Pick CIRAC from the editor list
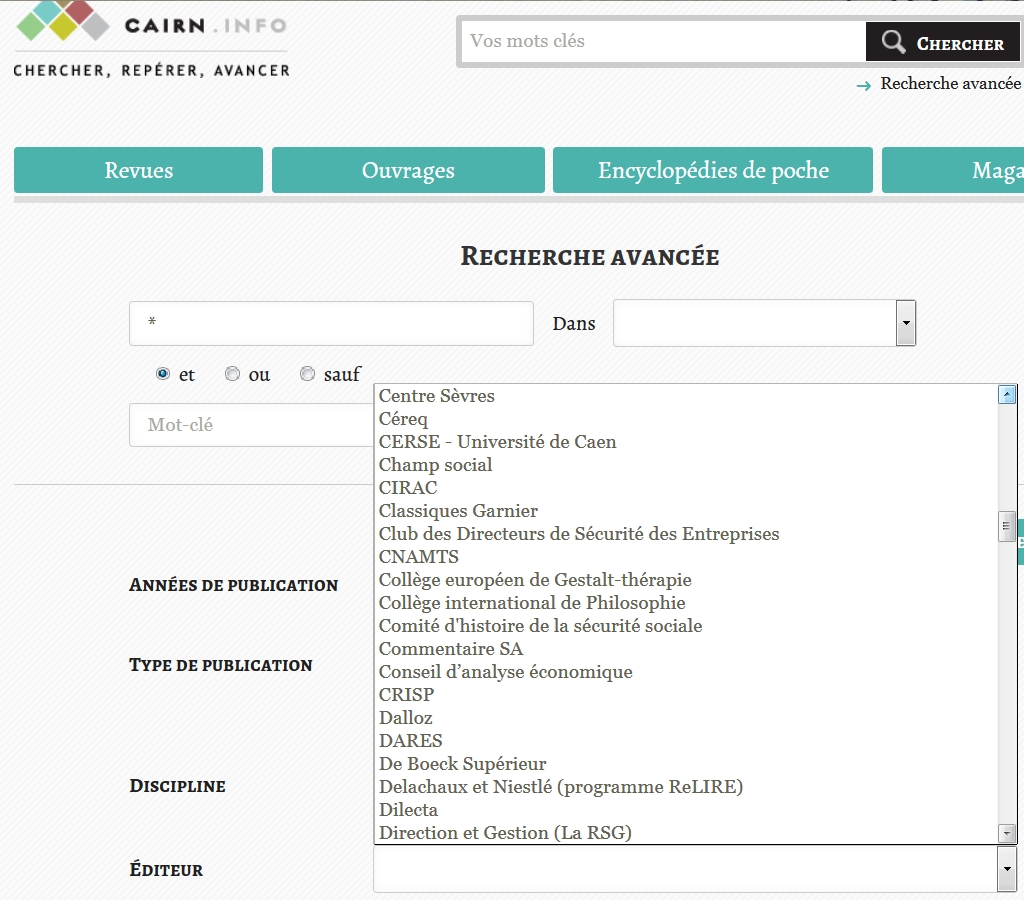Screen dimensions: 1024x900 pyautogui.click(x=686, y=488)
